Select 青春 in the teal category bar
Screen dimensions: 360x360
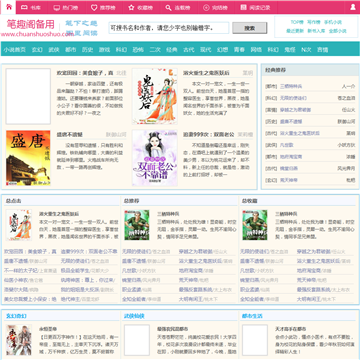point(239,50)
